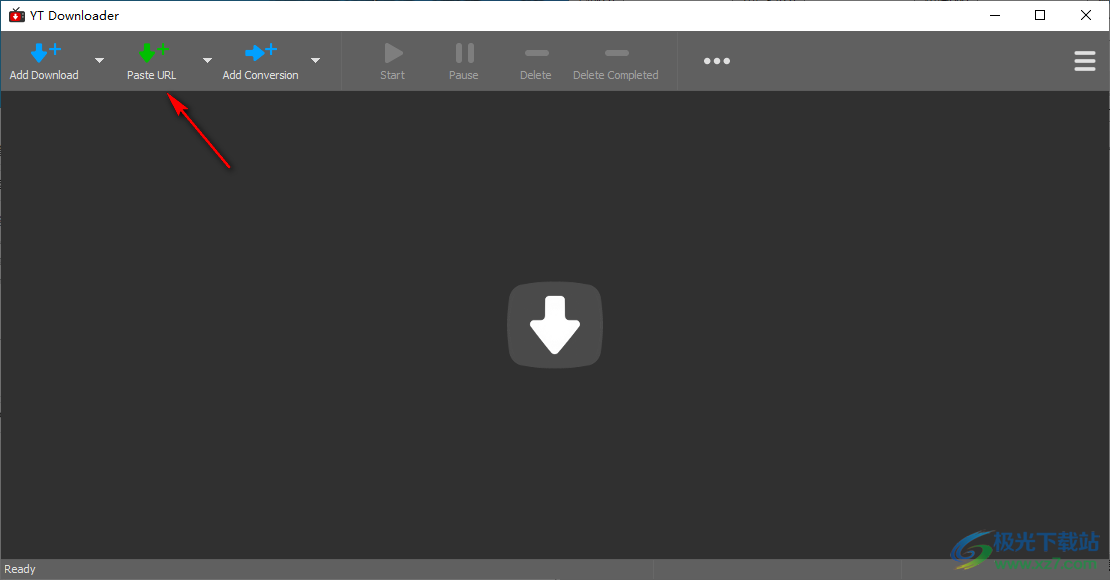Click the Pause icon in the toolbar
The image size is (1110, 580).
[x=463, y=52]
